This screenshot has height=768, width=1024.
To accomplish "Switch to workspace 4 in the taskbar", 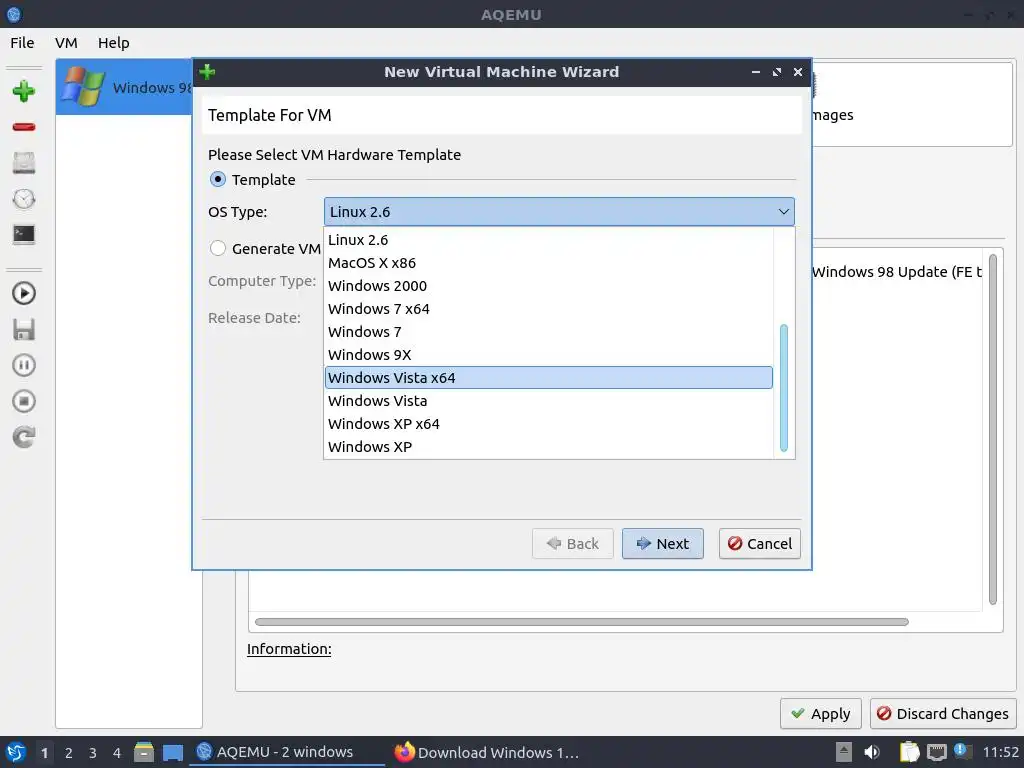I will [x=117, y=752].
